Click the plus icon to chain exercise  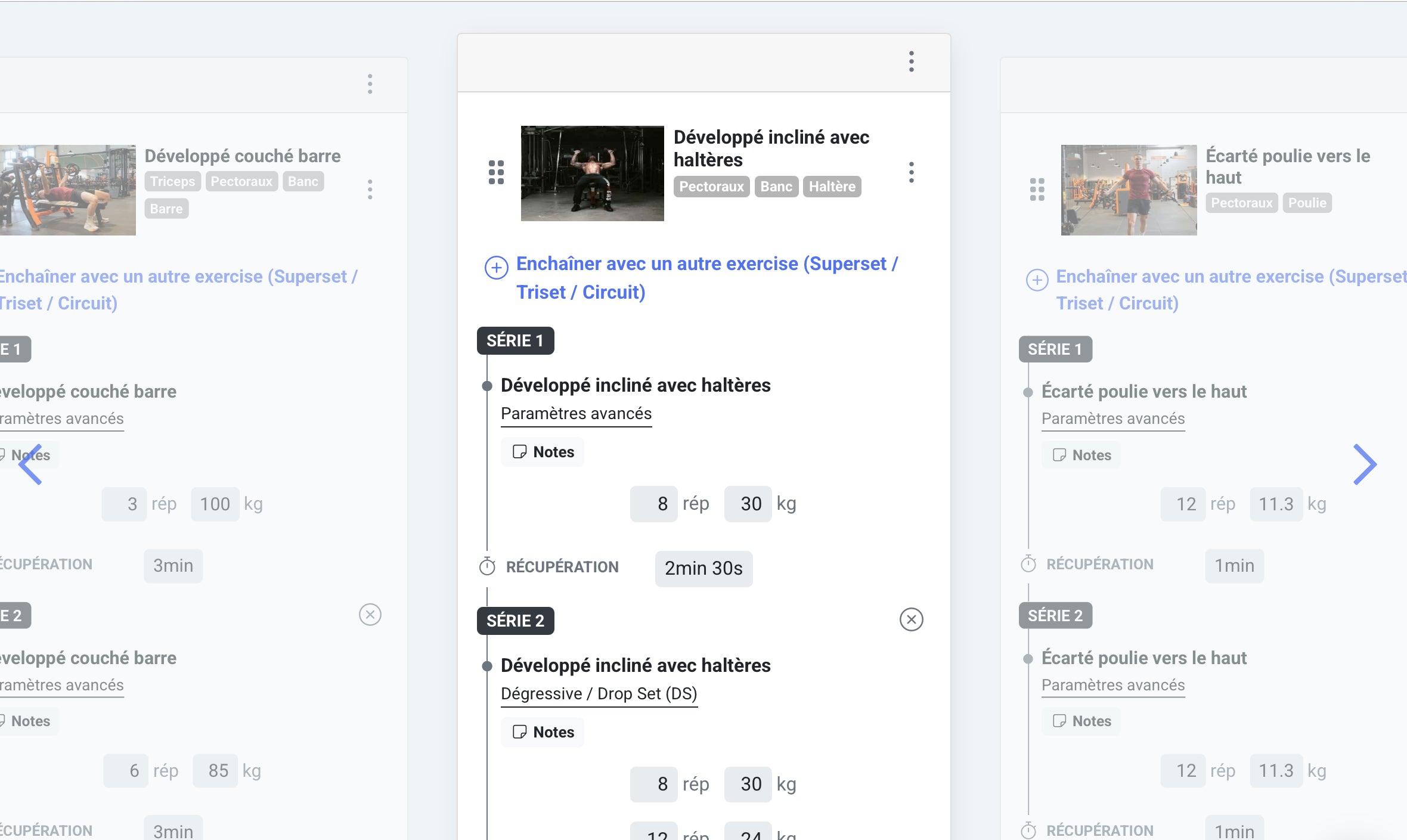pyautogui.click(x=496, y=268)
